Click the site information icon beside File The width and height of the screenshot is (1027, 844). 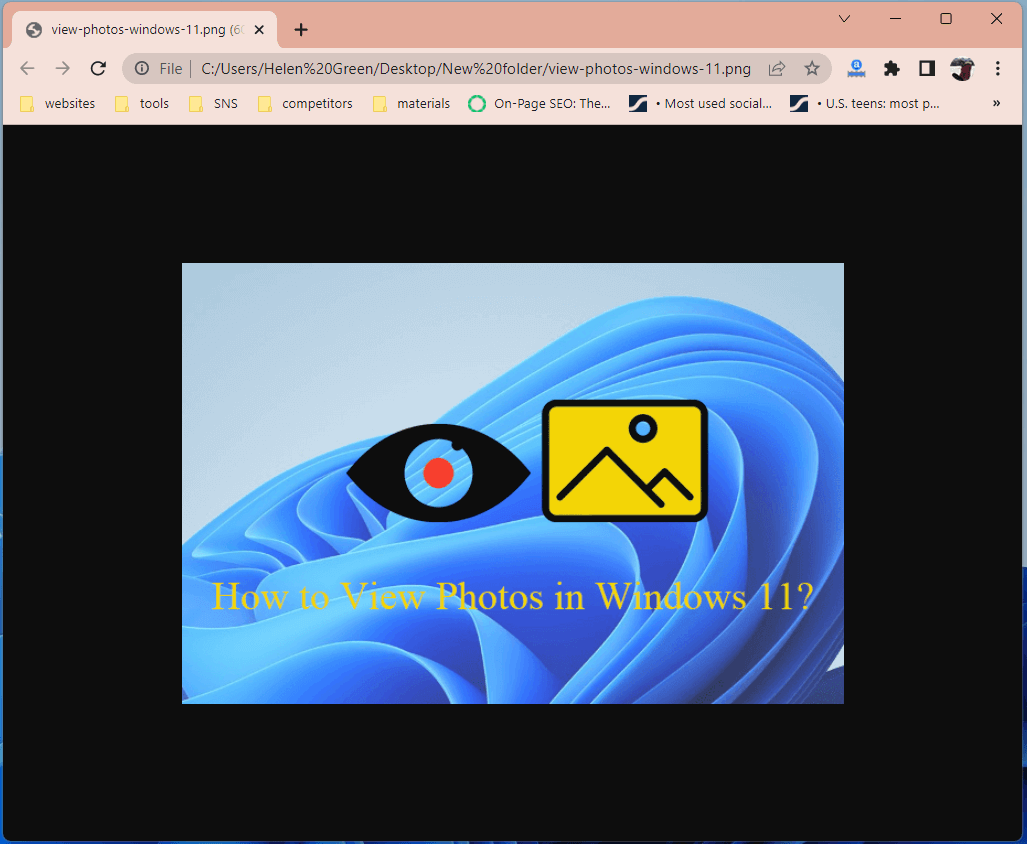pos(141,69)
